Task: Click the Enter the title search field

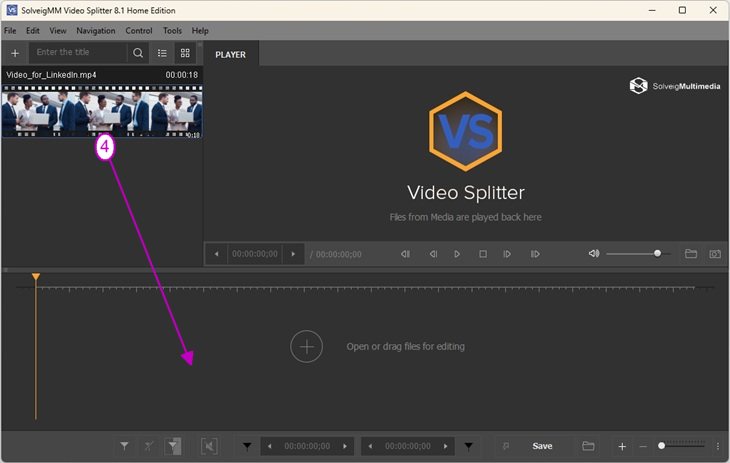Action: 78,53
